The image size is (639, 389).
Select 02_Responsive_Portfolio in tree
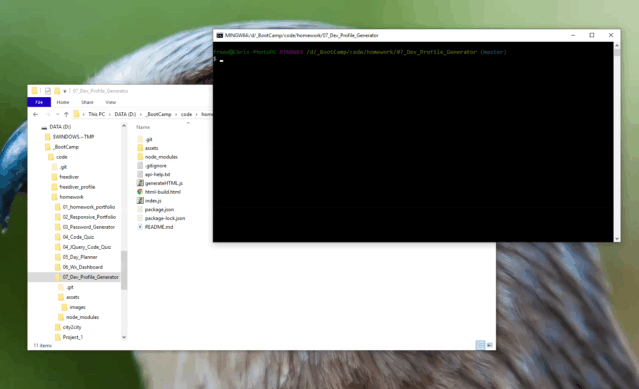89,217
